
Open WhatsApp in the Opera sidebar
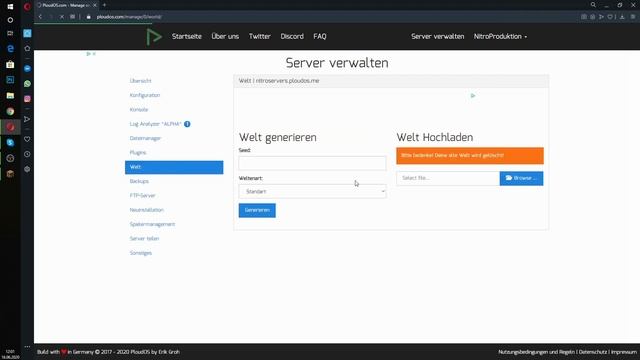click(27, 84)
